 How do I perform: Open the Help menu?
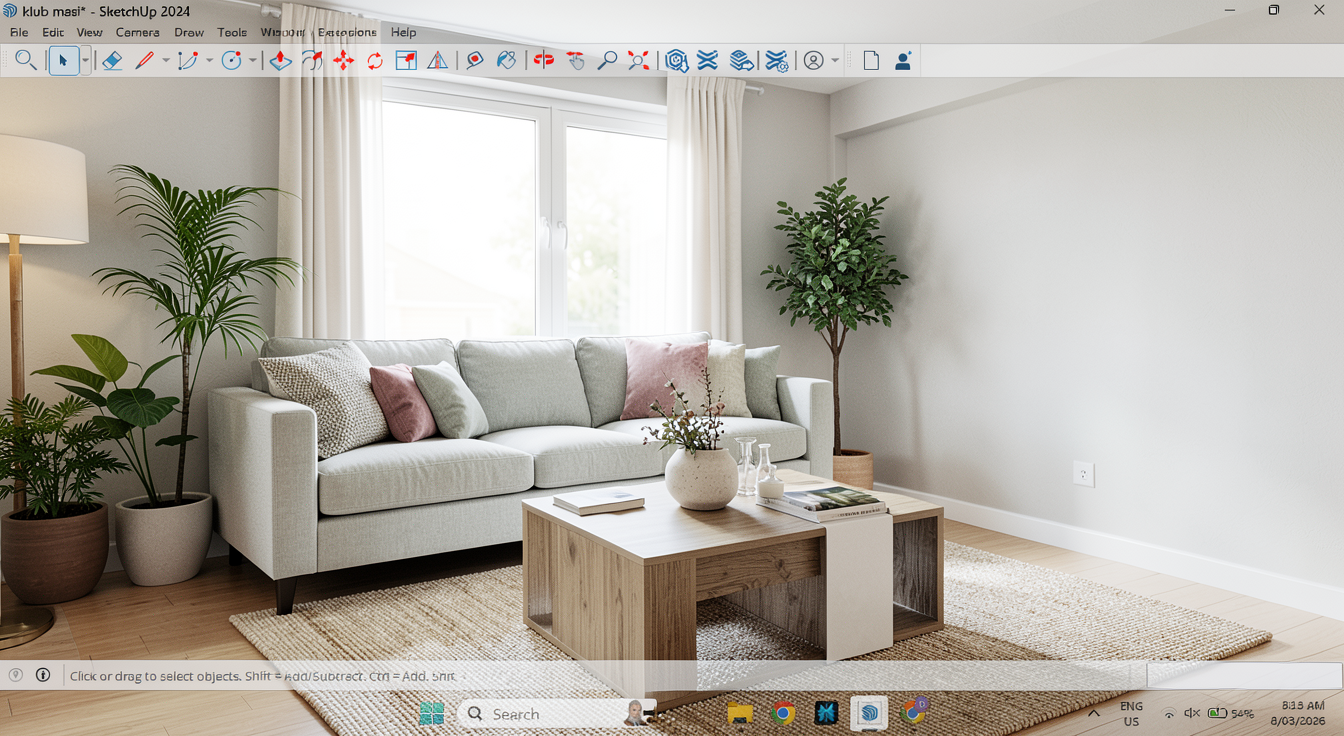click(403, 32)
